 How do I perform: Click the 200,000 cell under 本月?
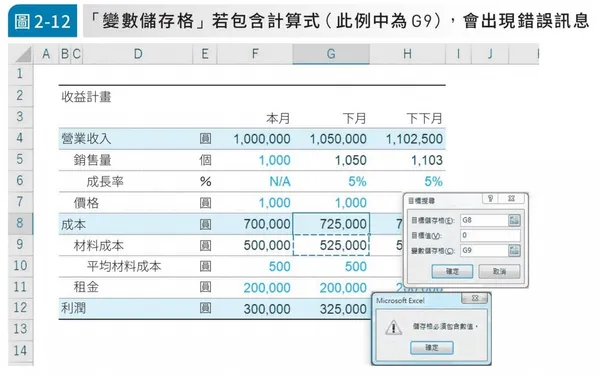coord(267,288)
